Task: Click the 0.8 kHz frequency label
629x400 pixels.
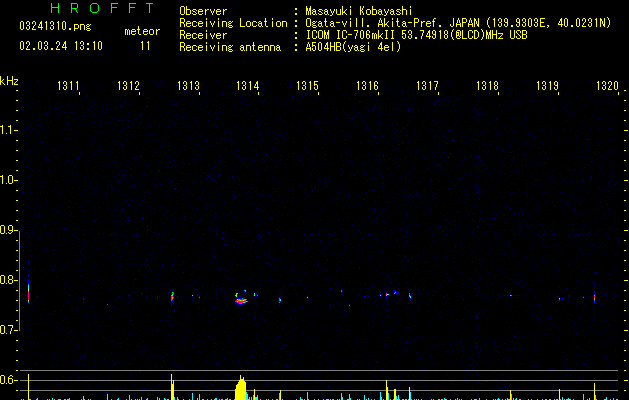Action: tap(8, 280)
